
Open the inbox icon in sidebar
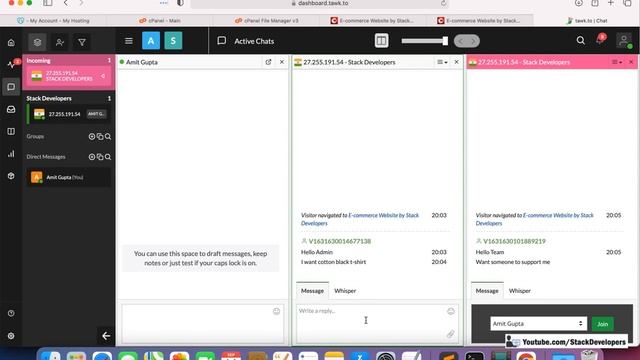point(11,109)
